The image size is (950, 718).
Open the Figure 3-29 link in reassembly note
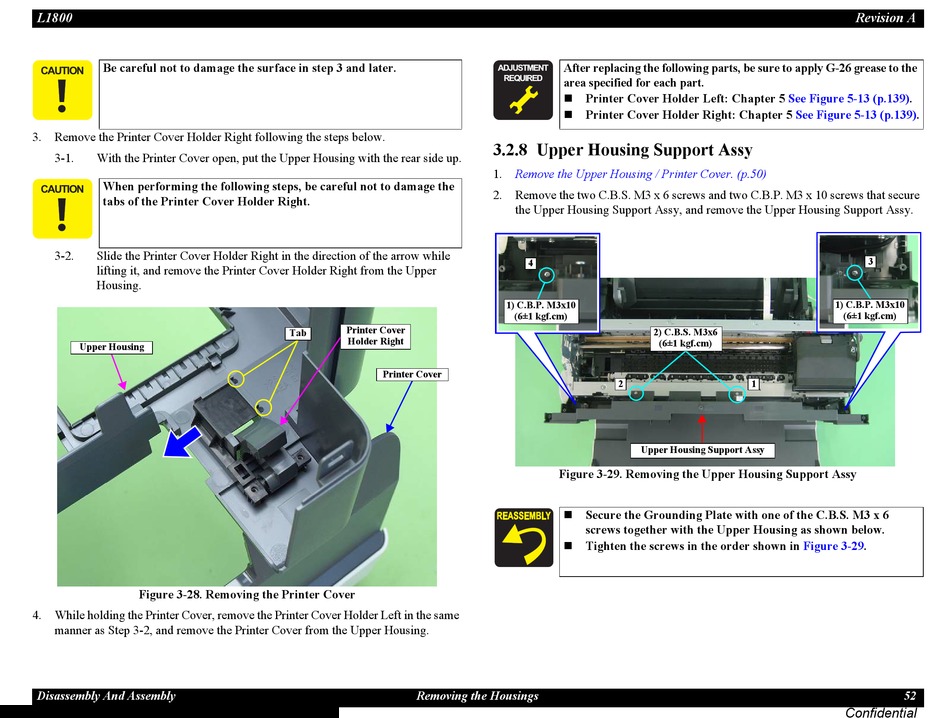834,546
